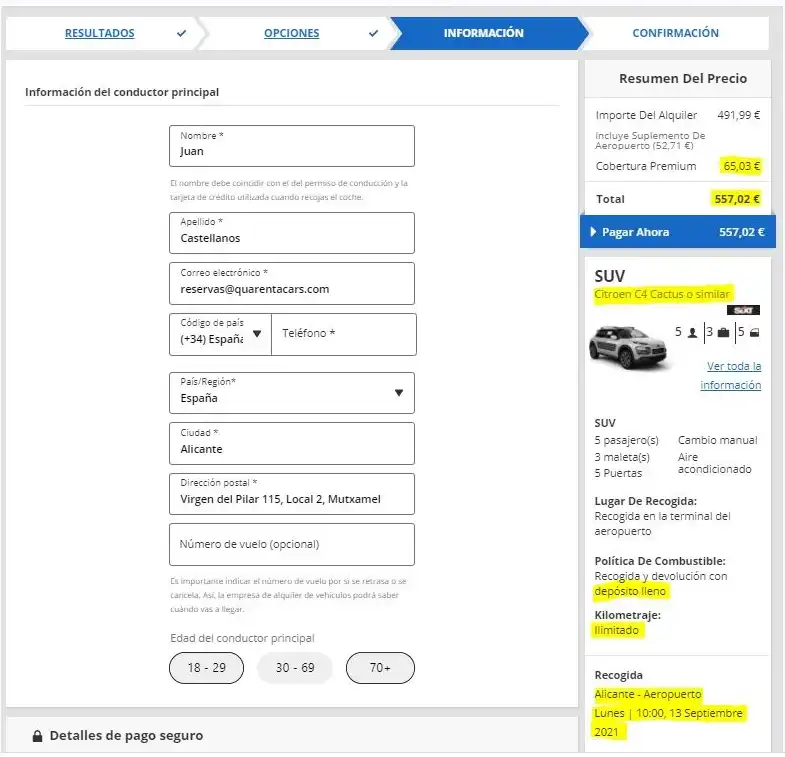Click the highlighted Ilimitado mileage text

616,630
